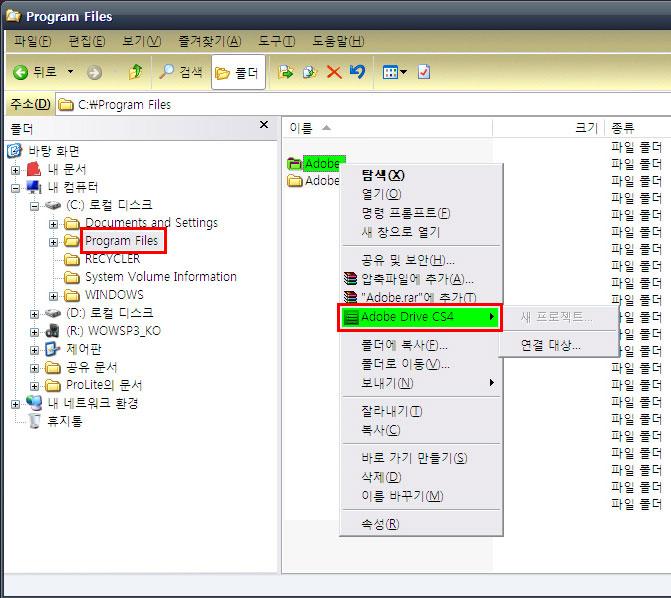Click the greyed Forward arrow icon

tap(94, 72)
